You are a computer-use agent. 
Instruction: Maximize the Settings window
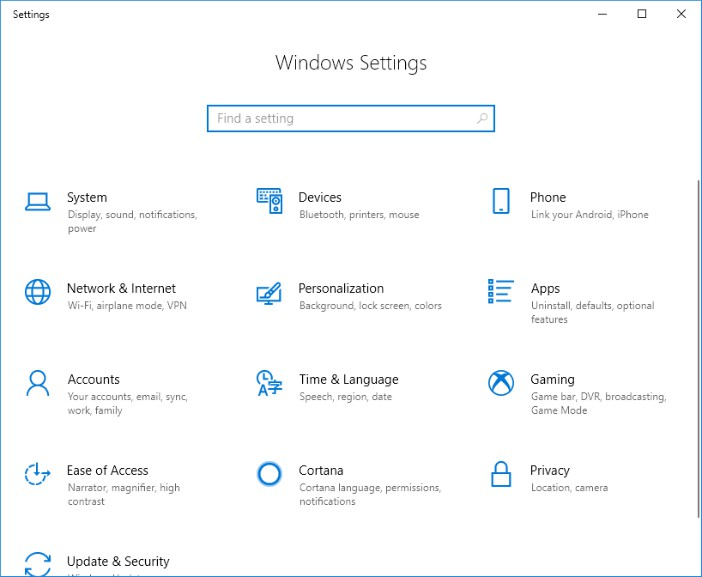[x=642, y=14]
